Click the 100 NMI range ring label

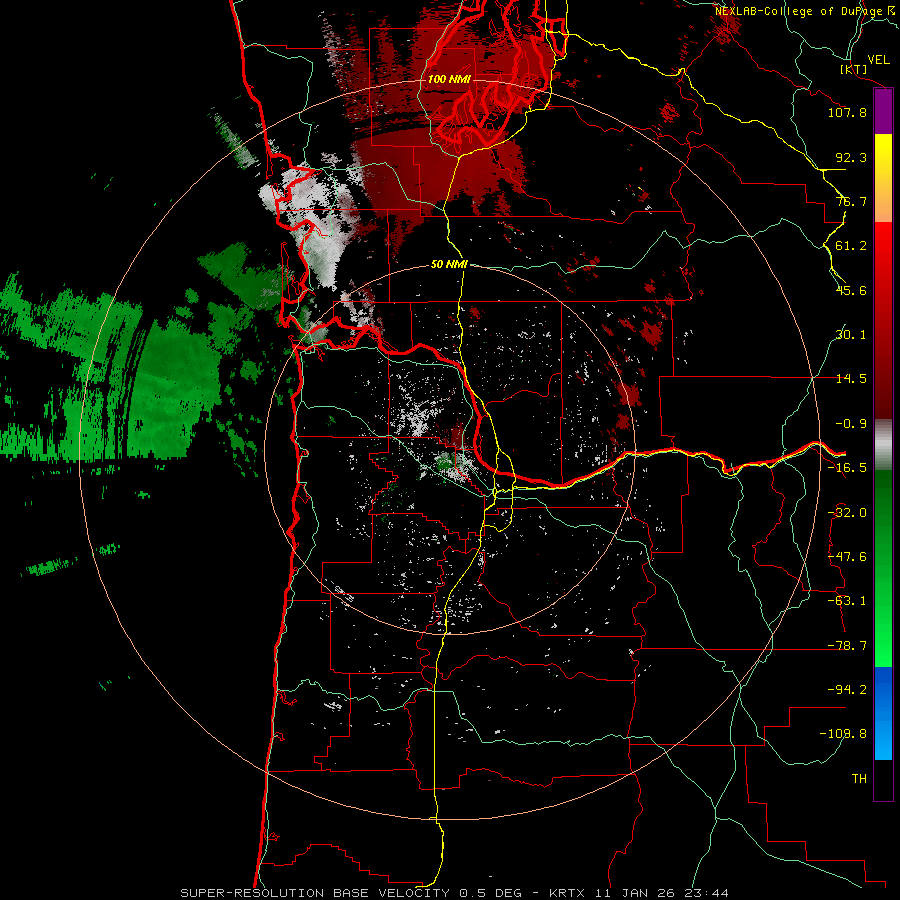coord(449,79)
